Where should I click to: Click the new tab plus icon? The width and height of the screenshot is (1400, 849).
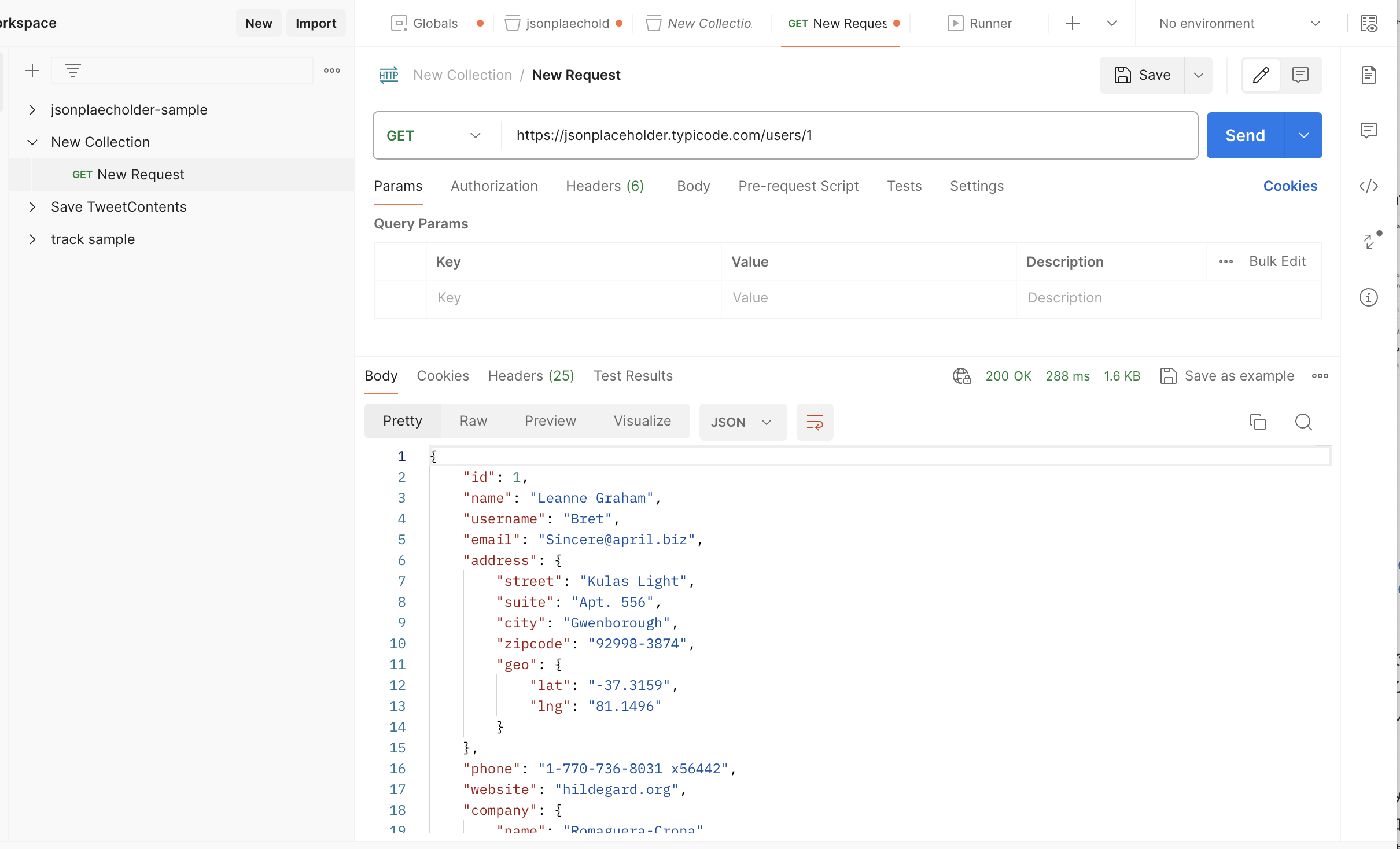pyautogui.click(x=1073, y=23)
